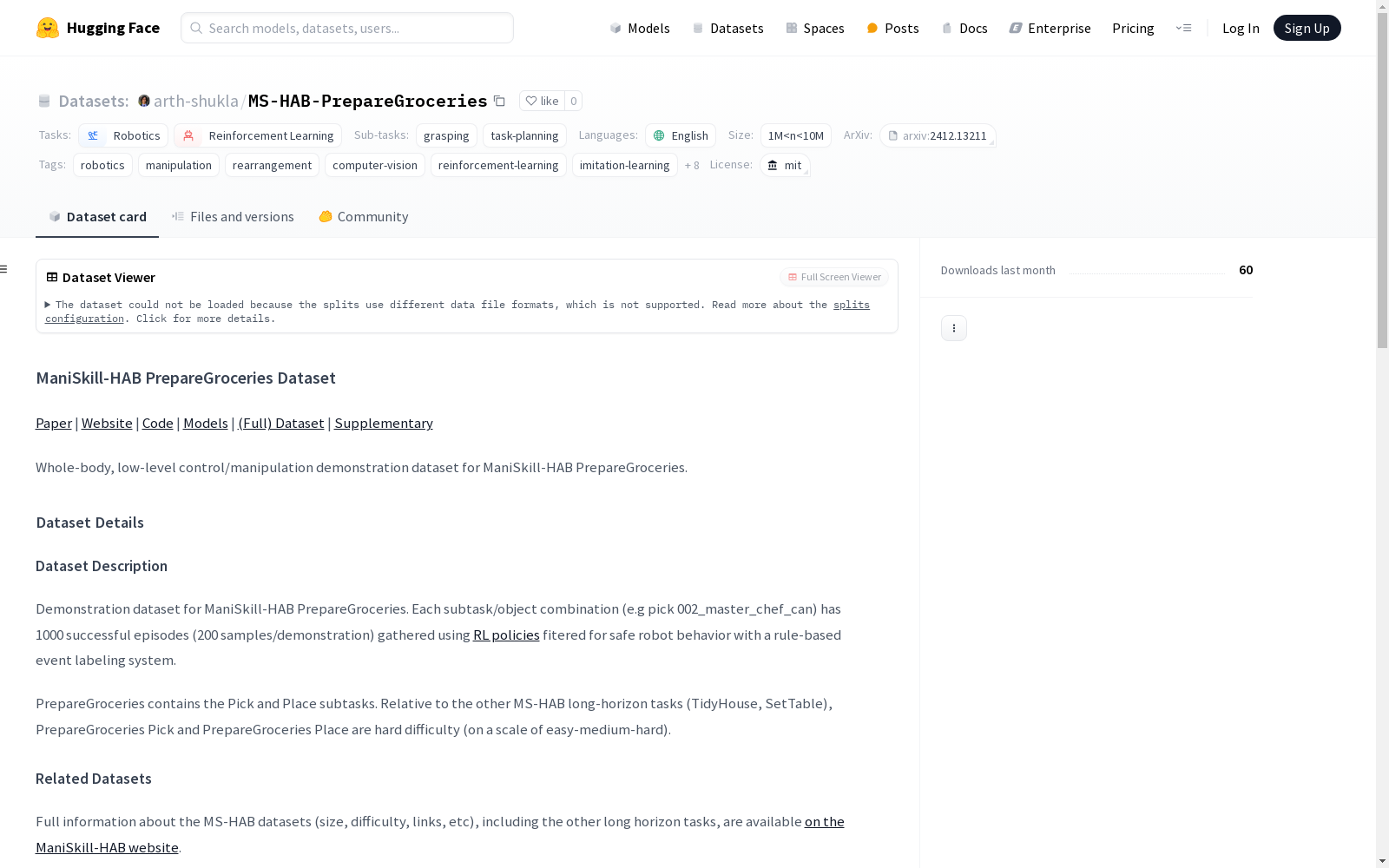Open the Full Screen Viewer
The image size is (1389, 868).
tap(834, 277)
